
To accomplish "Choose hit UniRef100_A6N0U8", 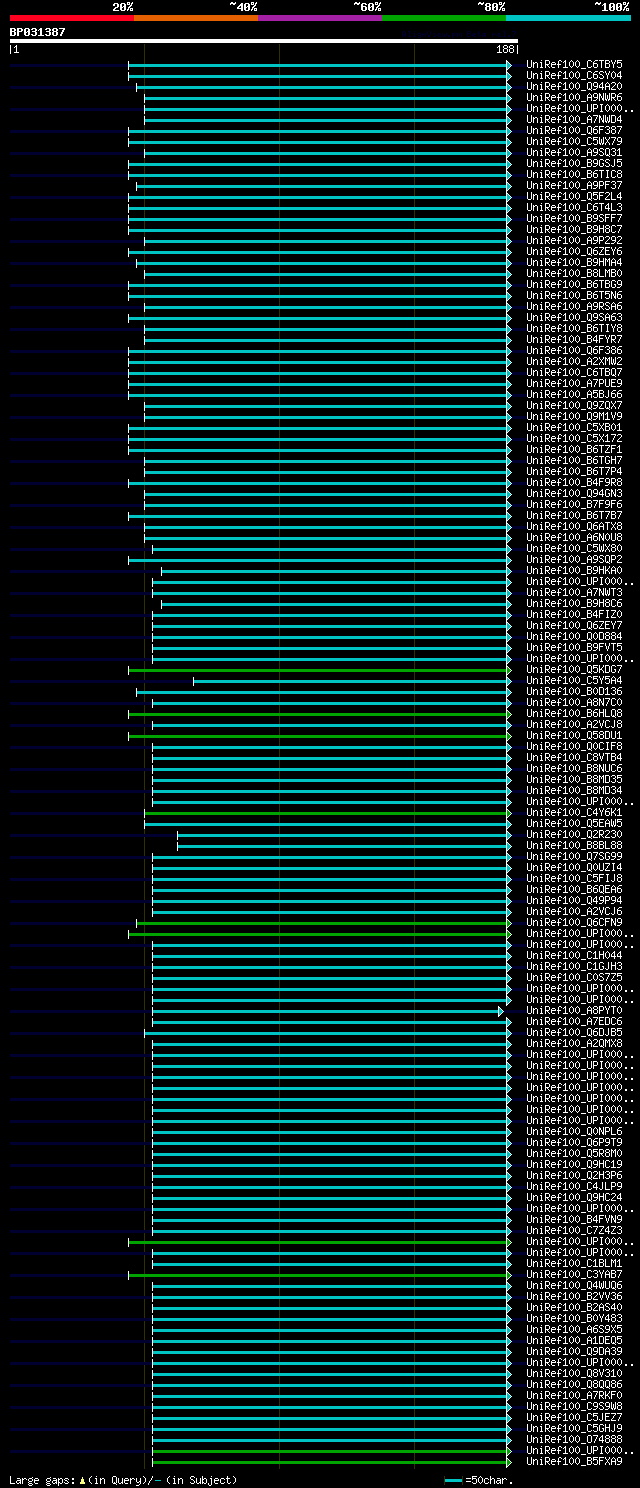I will coord(574,538).
